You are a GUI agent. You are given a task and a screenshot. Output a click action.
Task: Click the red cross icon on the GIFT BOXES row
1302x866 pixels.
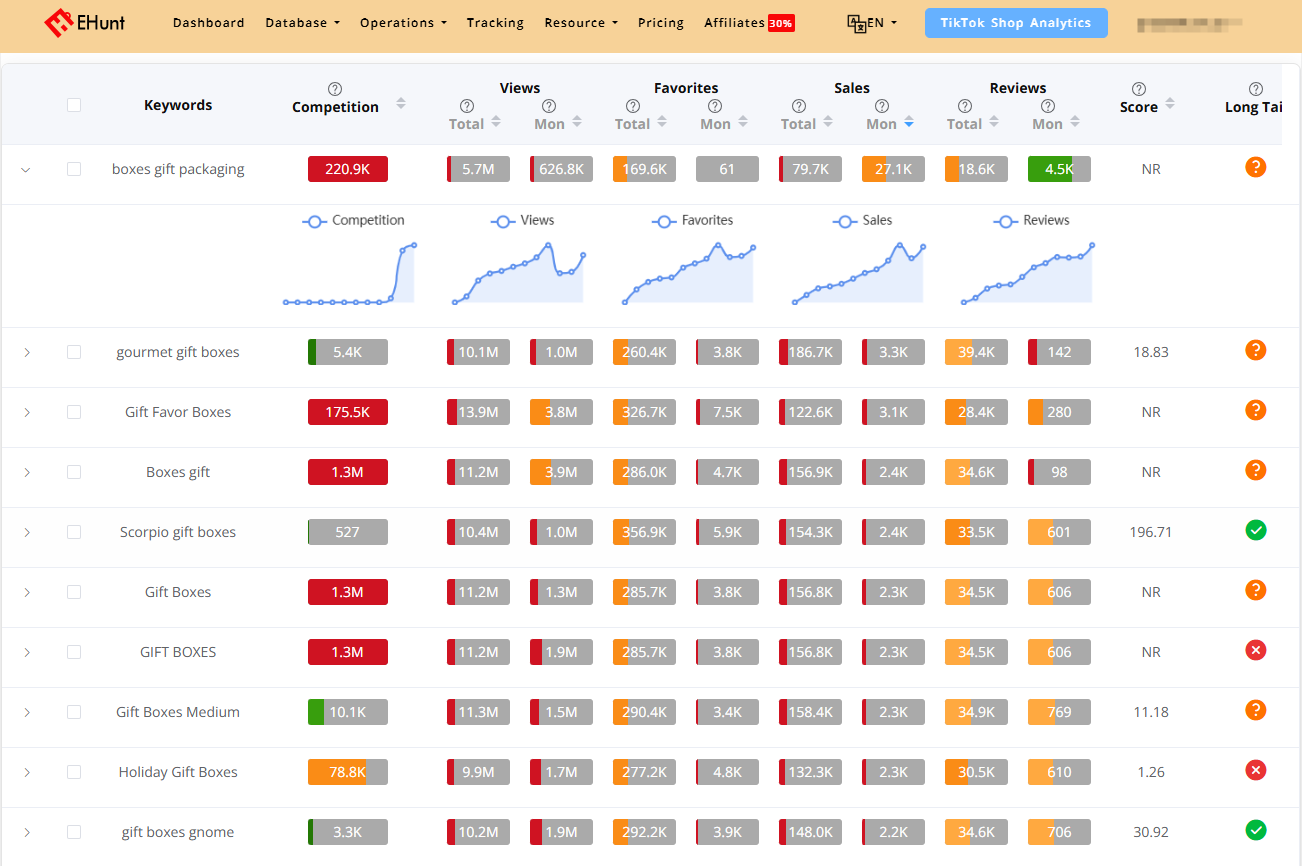click(1256, 650)
